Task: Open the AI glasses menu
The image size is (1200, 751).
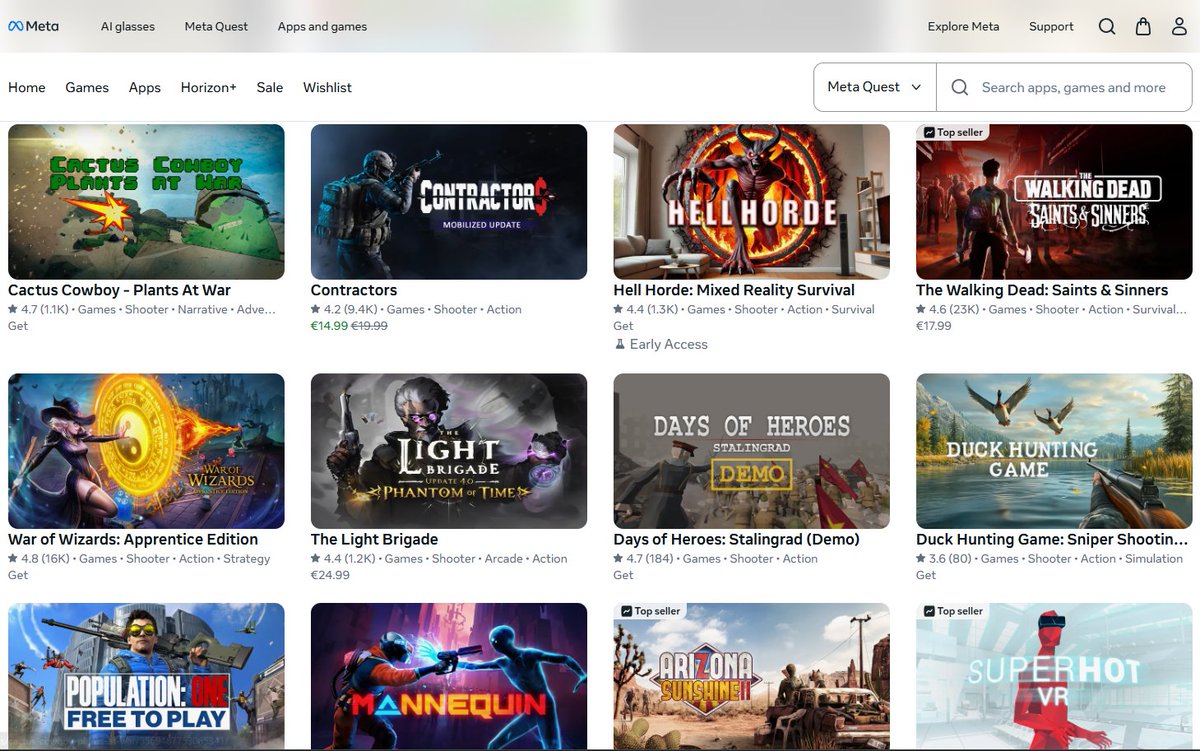Action: point(128,27)
